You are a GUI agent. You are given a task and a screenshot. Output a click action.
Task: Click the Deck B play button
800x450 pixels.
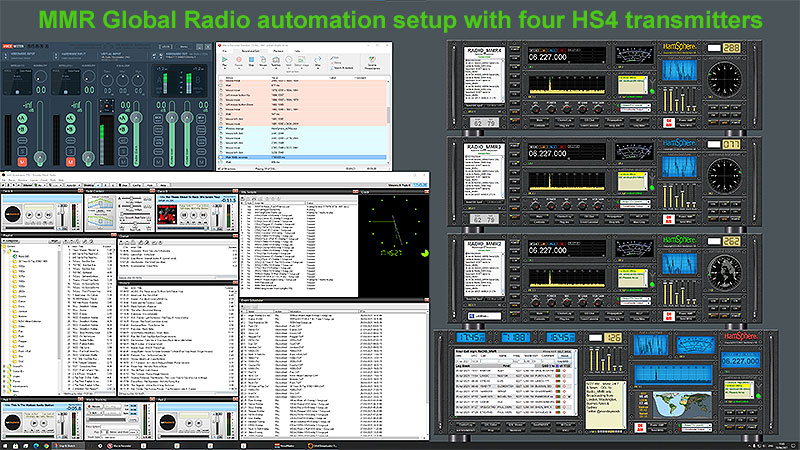coord(185,215)
